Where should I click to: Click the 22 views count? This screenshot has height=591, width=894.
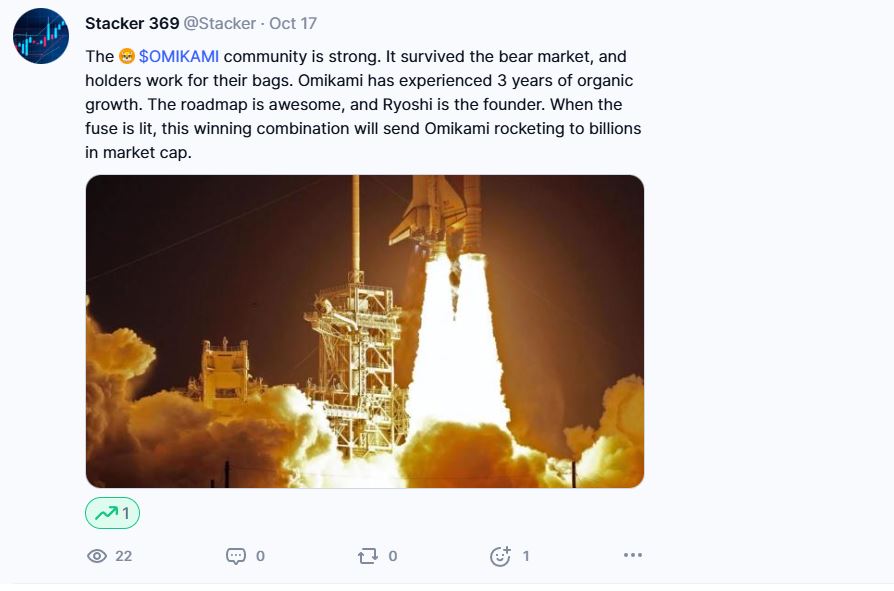[123, 556]
